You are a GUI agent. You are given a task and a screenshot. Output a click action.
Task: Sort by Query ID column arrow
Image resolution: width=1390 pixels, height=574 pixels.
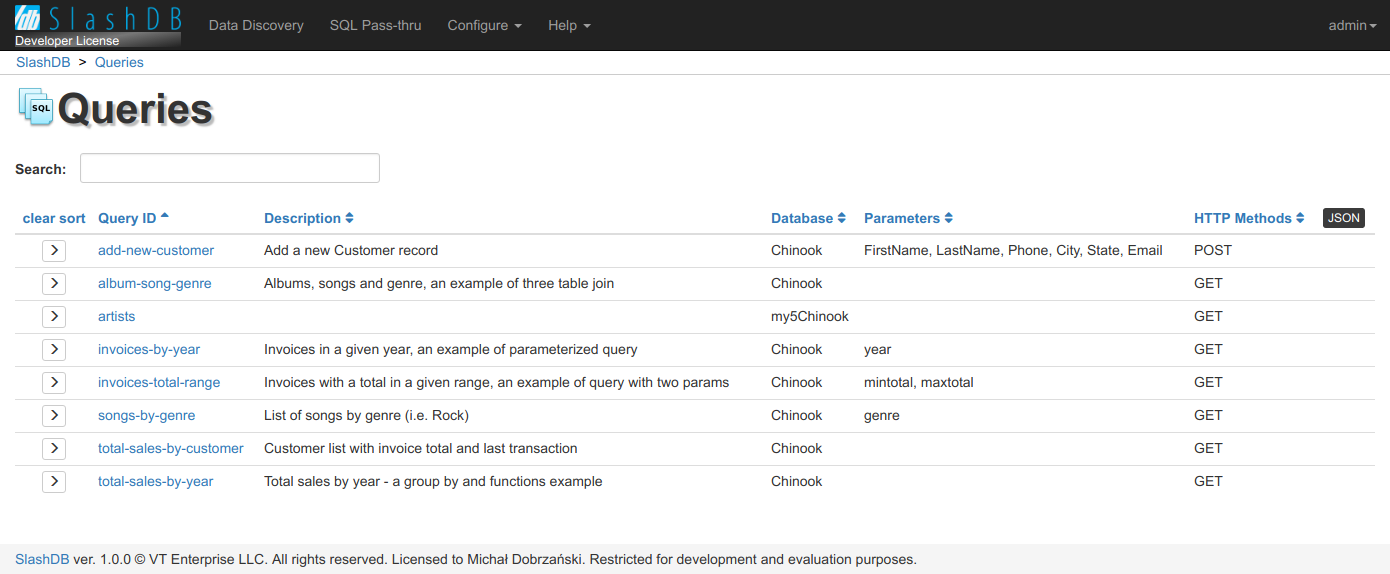coord(165,217)
